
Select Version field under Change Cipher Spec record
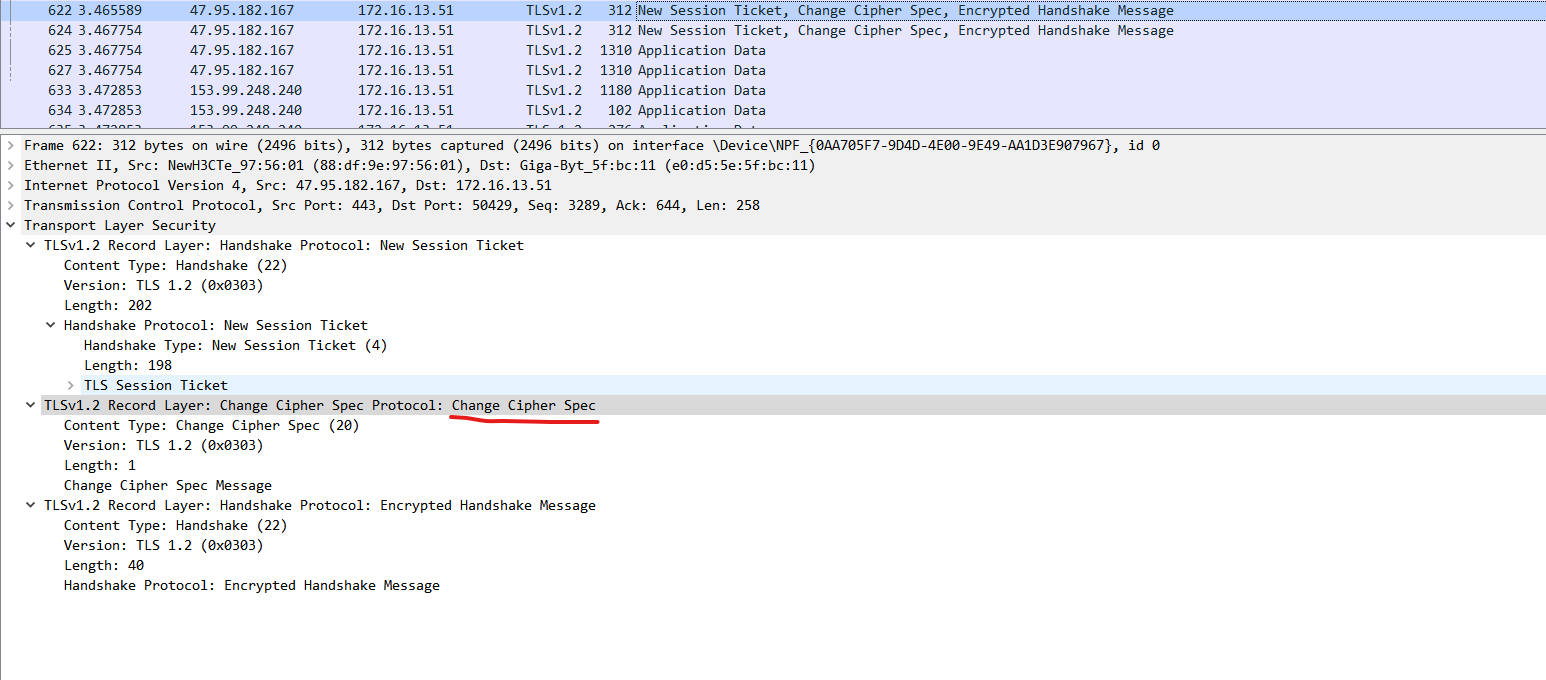[x=164, y=445]
